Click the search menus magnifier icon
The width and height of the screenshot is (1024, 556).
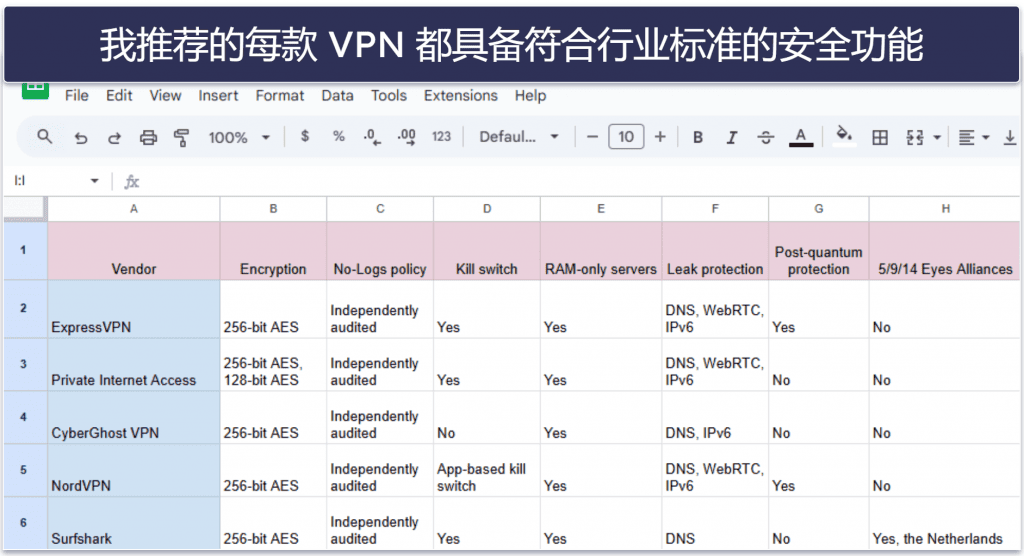pyautogui.click(x=44, y=137)
